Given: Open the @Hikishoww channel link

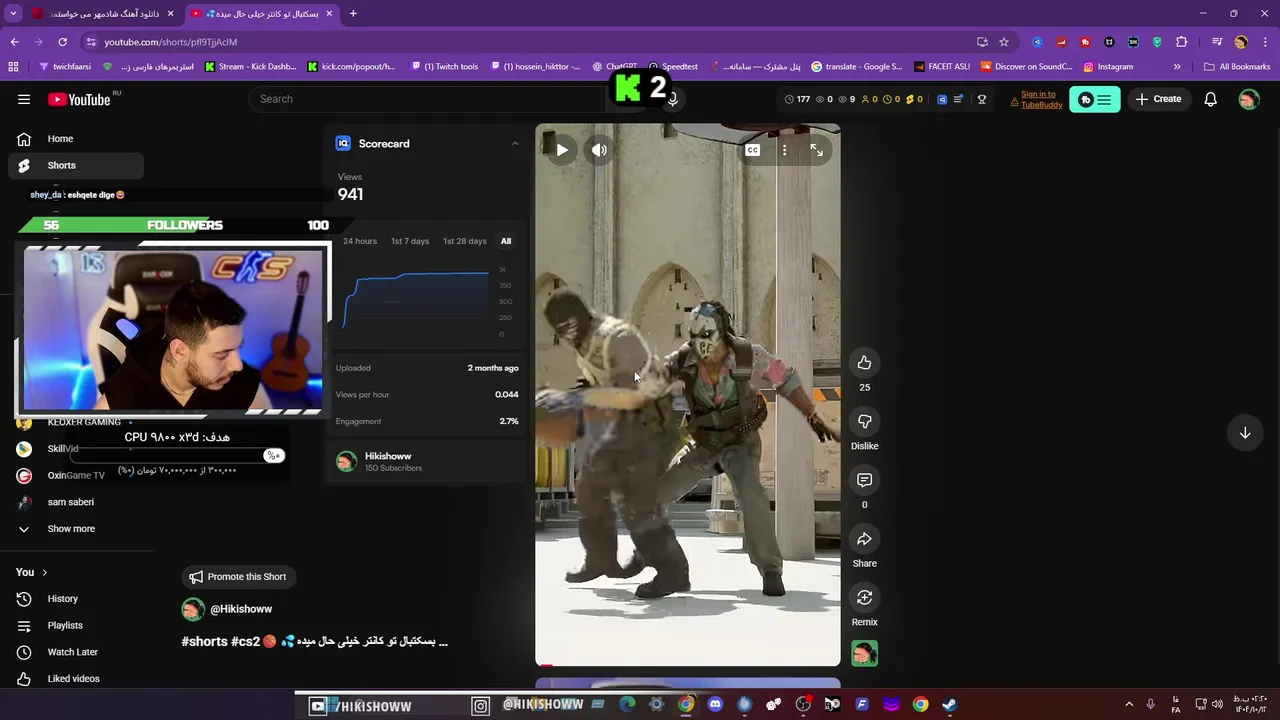Looking at the screenshot, I should [x=241, y=609].
